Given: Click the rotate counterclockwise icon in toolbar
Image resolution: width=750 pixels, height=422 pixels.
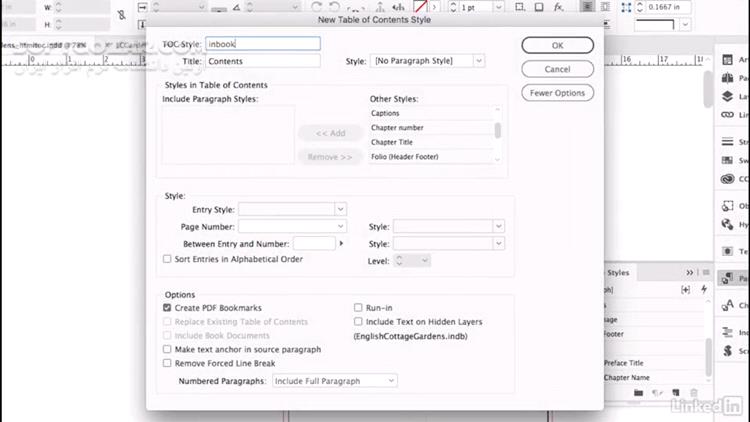Looking at the screenshot, I should point(334,7).
